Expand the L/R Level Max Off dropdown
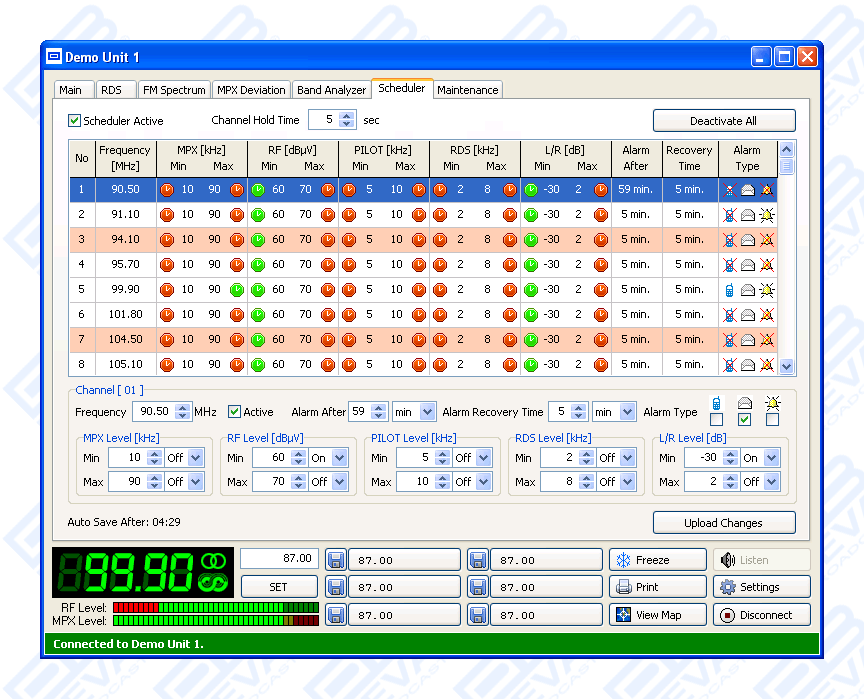Screen dimensions: 864x699 (x=771, y=482)
